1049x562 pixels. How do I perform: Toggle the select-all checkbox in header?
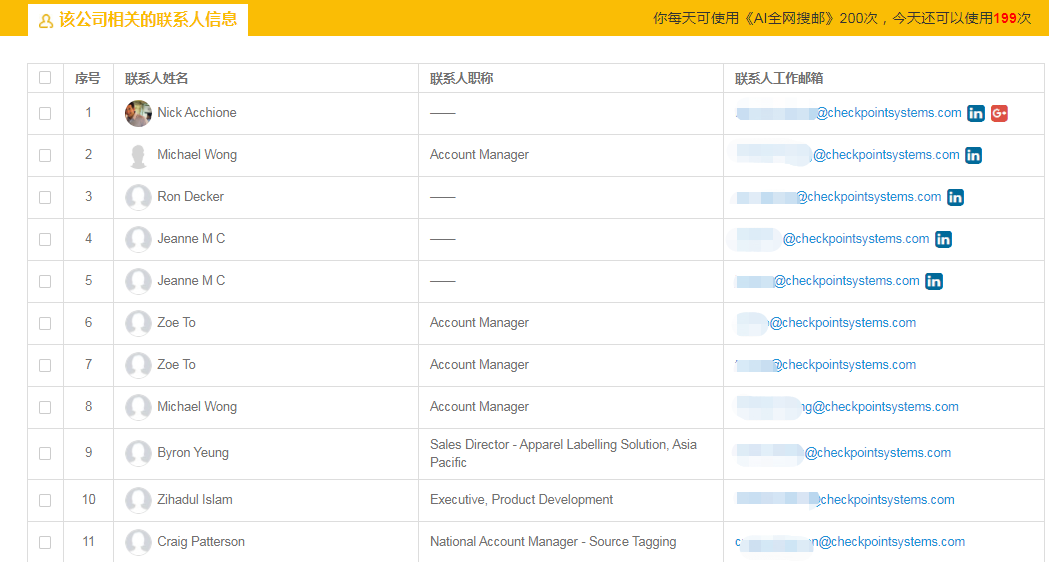pyautogui.click(x=45, y=78)
